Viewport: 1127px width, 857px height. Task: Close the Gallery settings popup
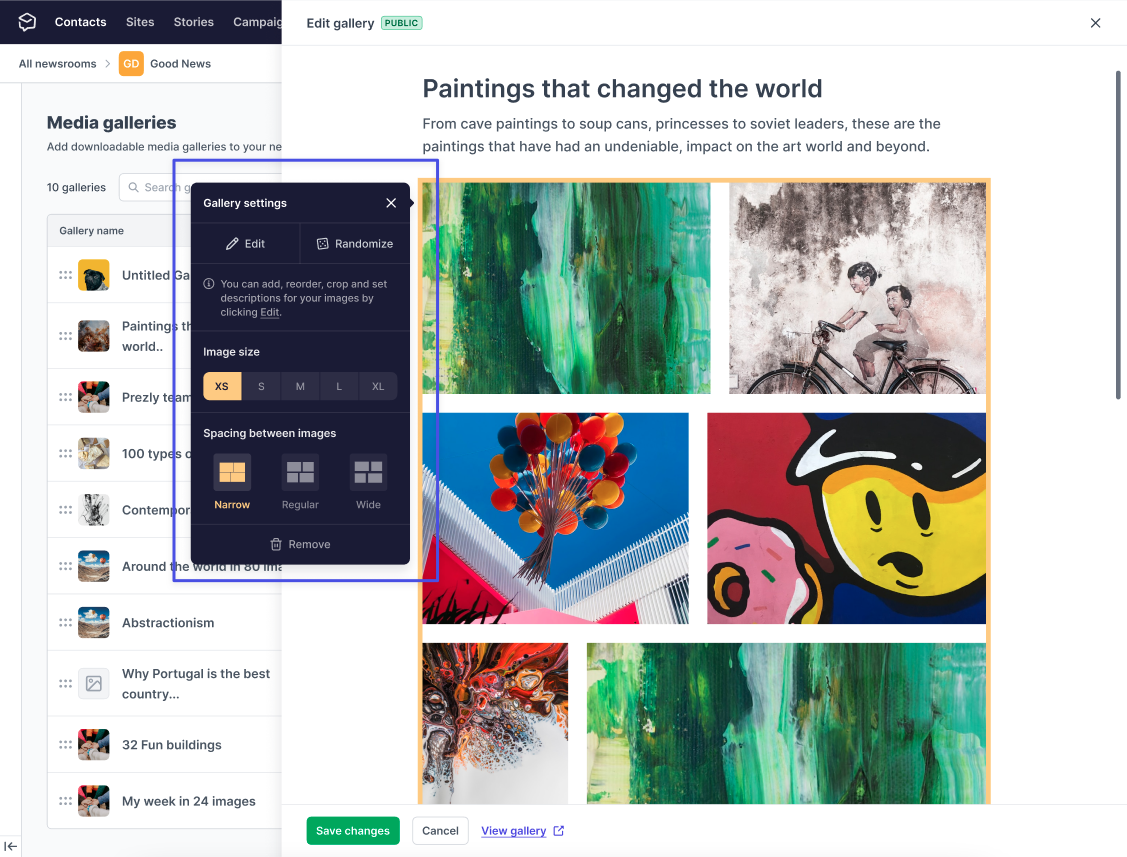coord(391,203)
